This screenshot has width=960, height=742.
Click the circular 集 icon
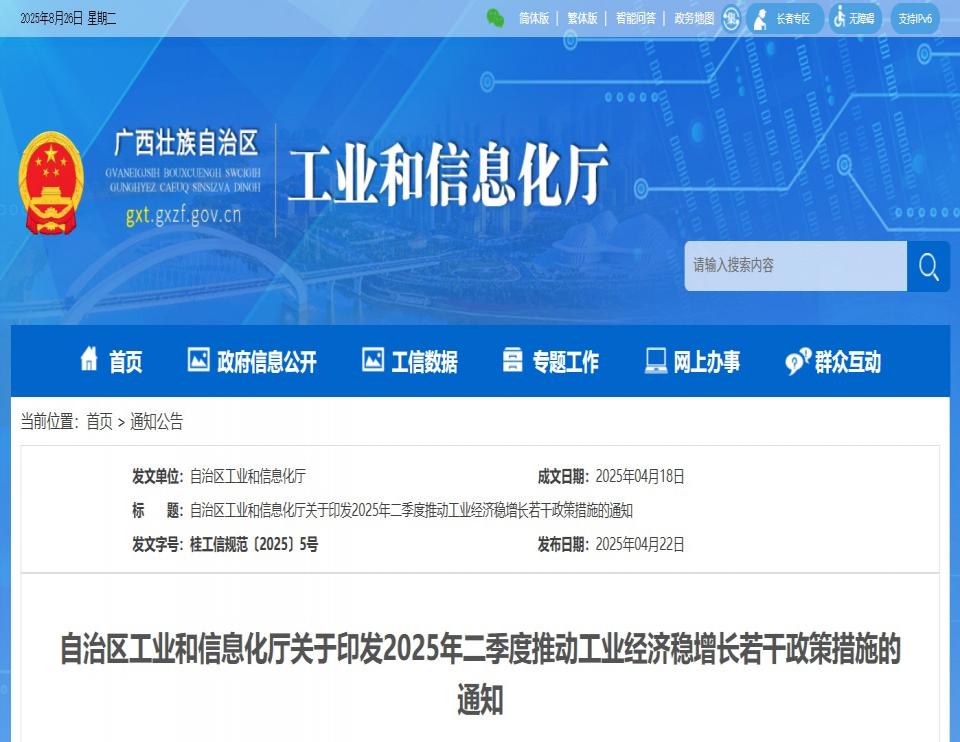point(731,18)
